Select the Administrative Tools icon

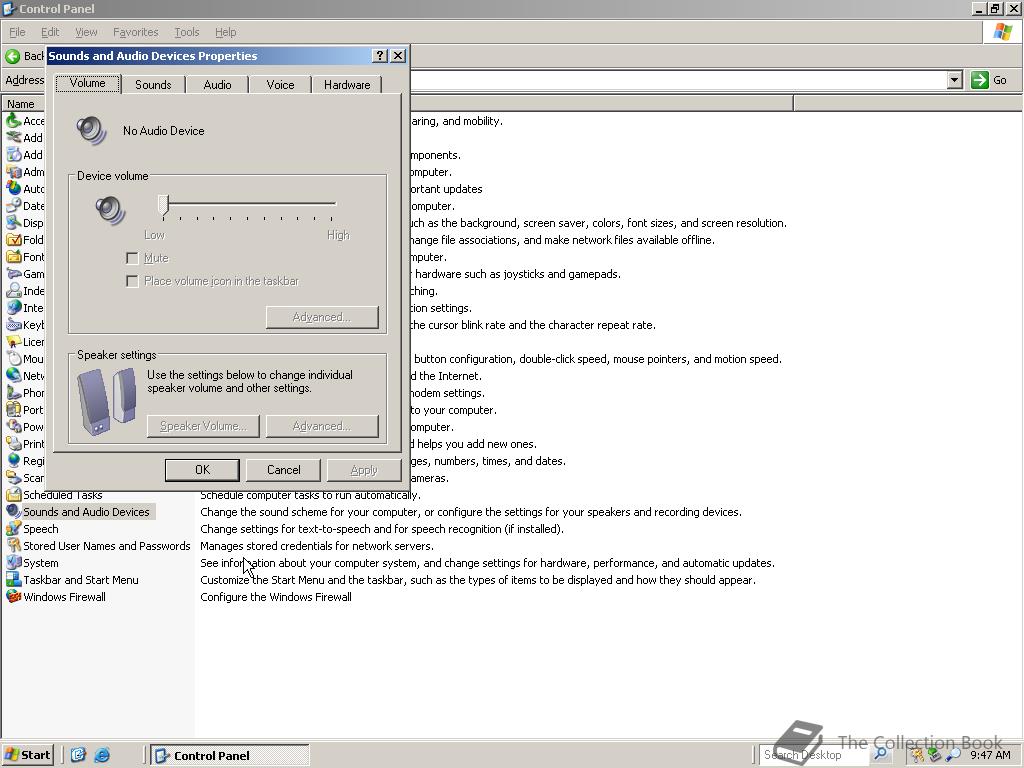pyautogui.click(x=14, y=172)
